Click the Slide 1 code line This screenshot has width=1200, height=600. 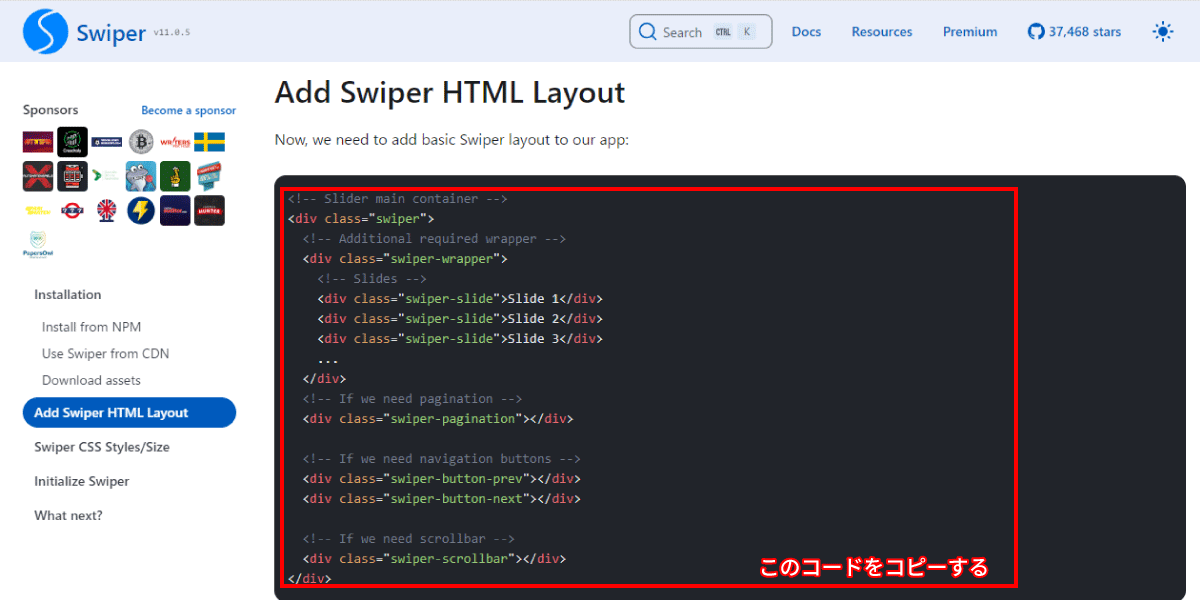[x=461, y=299]
